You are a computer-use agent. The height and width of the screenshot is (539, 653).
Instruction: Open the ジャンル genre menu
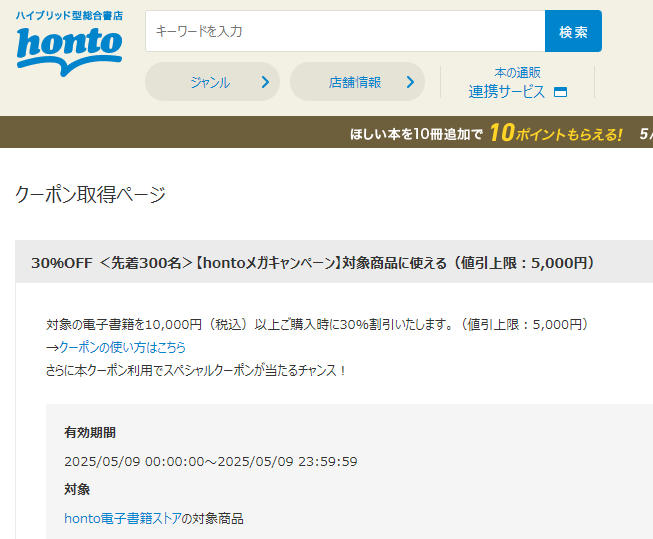(212, 82)
